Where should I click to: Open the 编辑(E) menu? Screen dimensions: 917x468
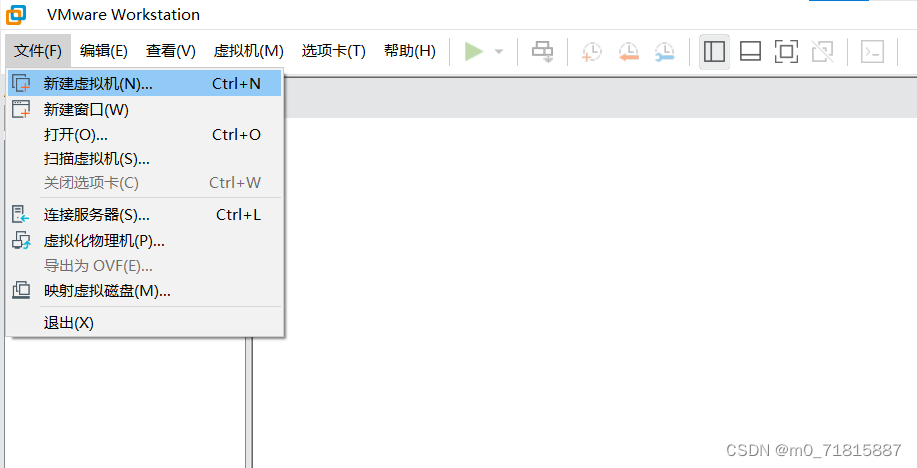[104, 51]
